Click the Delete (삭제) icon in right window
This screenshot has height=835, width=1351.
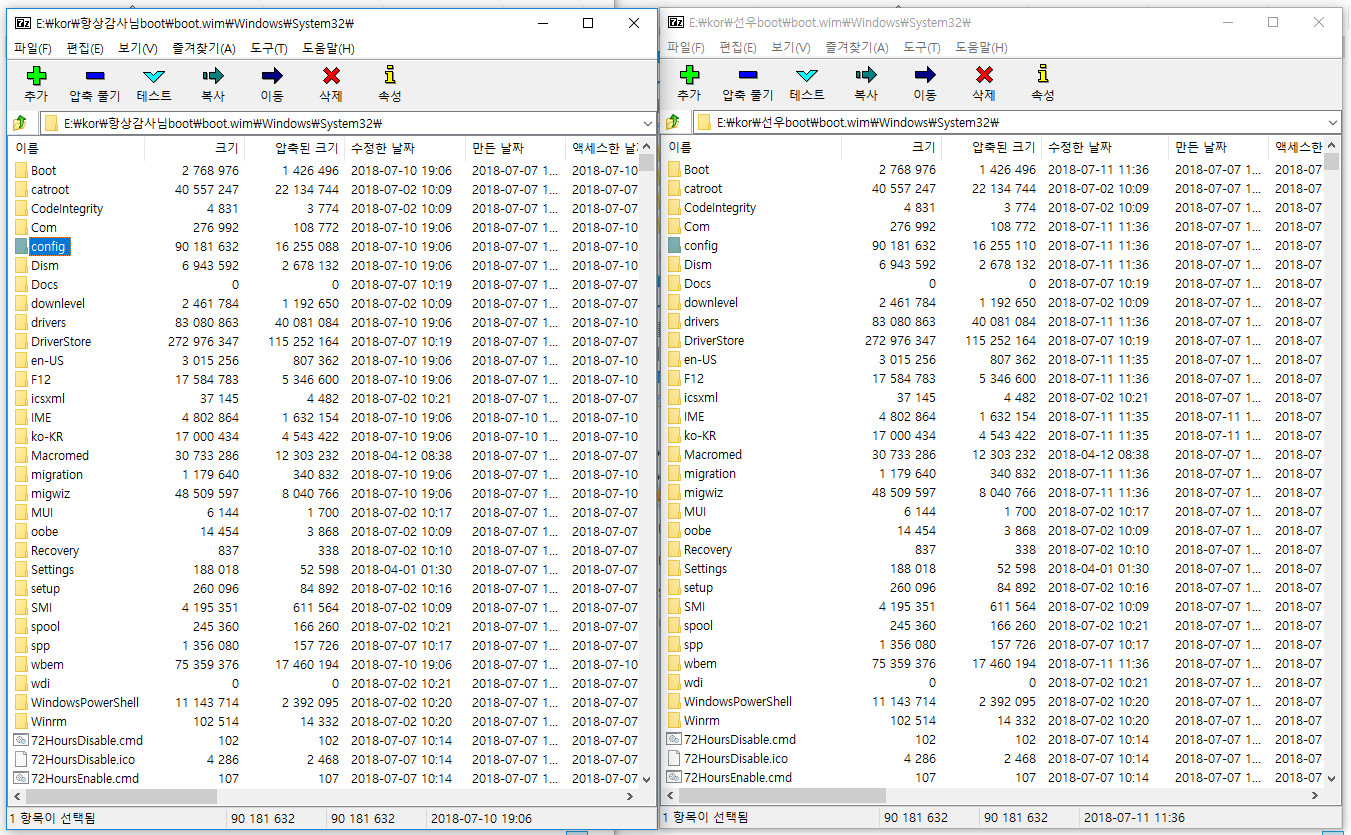pos(984,75)
